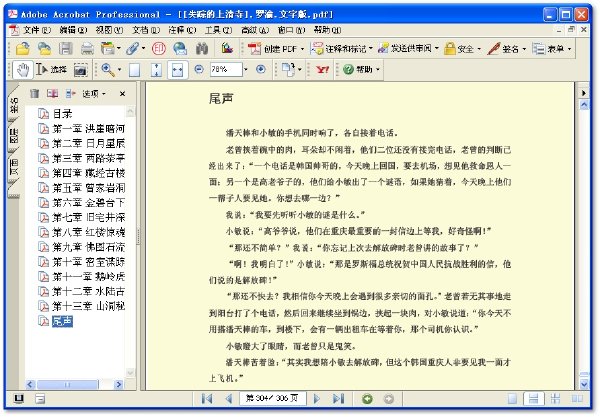The height and width of the screenshot is (417, 600).
Task: Select the Zoom In magnifier tool
Action: coord(108,70)
